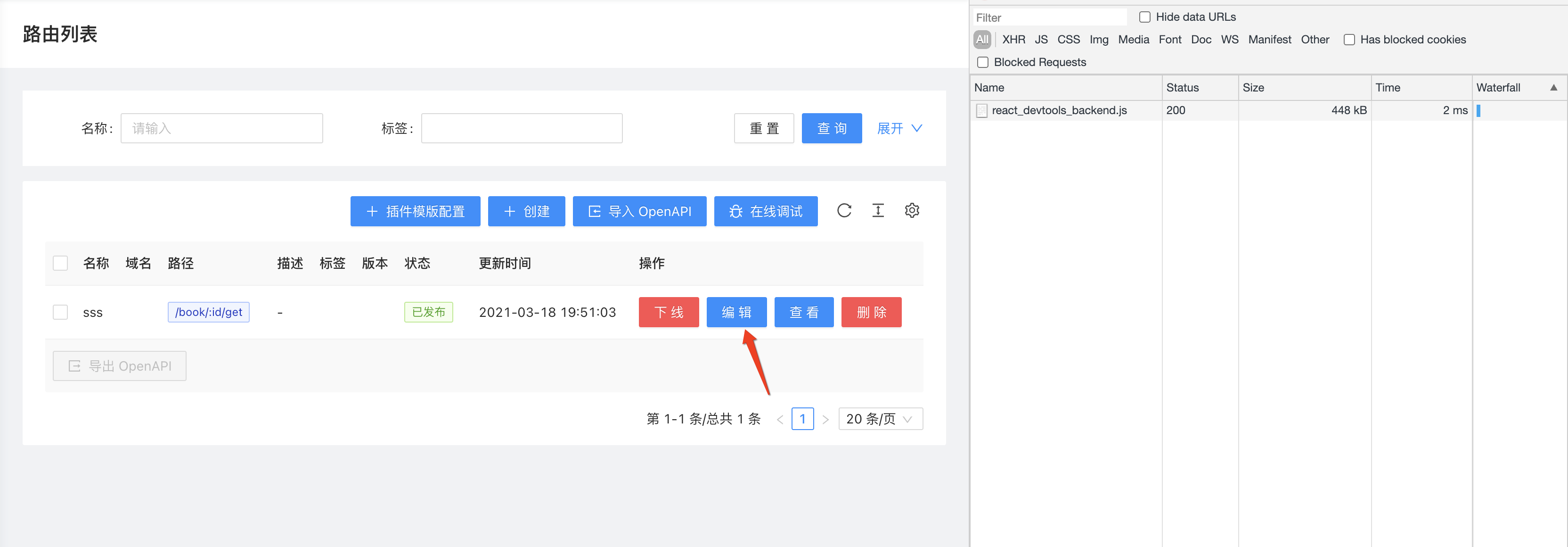
Task: Select the JS network filter
Action: 1041,40
